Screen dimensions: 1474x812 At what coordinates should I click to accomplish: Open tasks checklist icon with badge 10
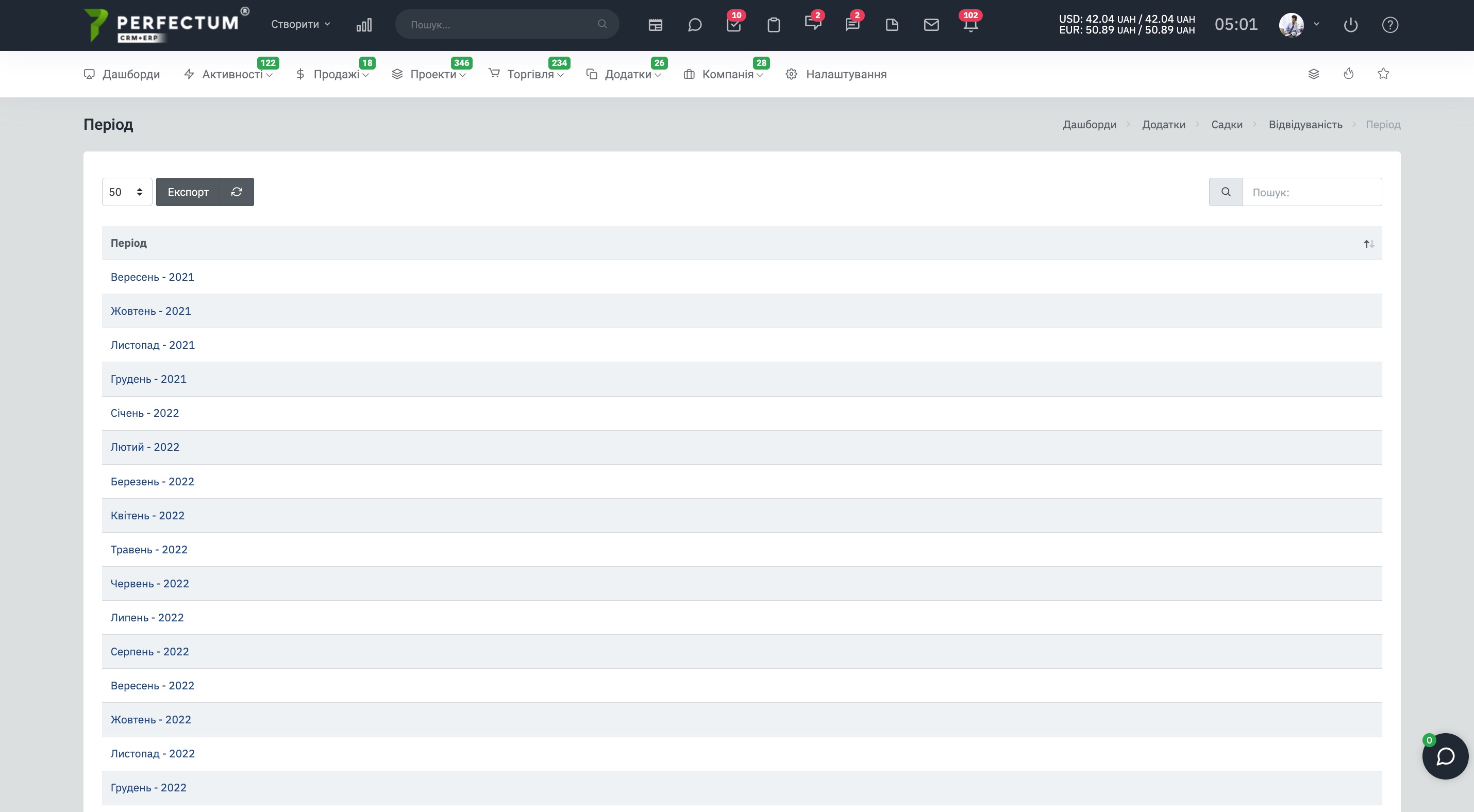click(733, 25)
